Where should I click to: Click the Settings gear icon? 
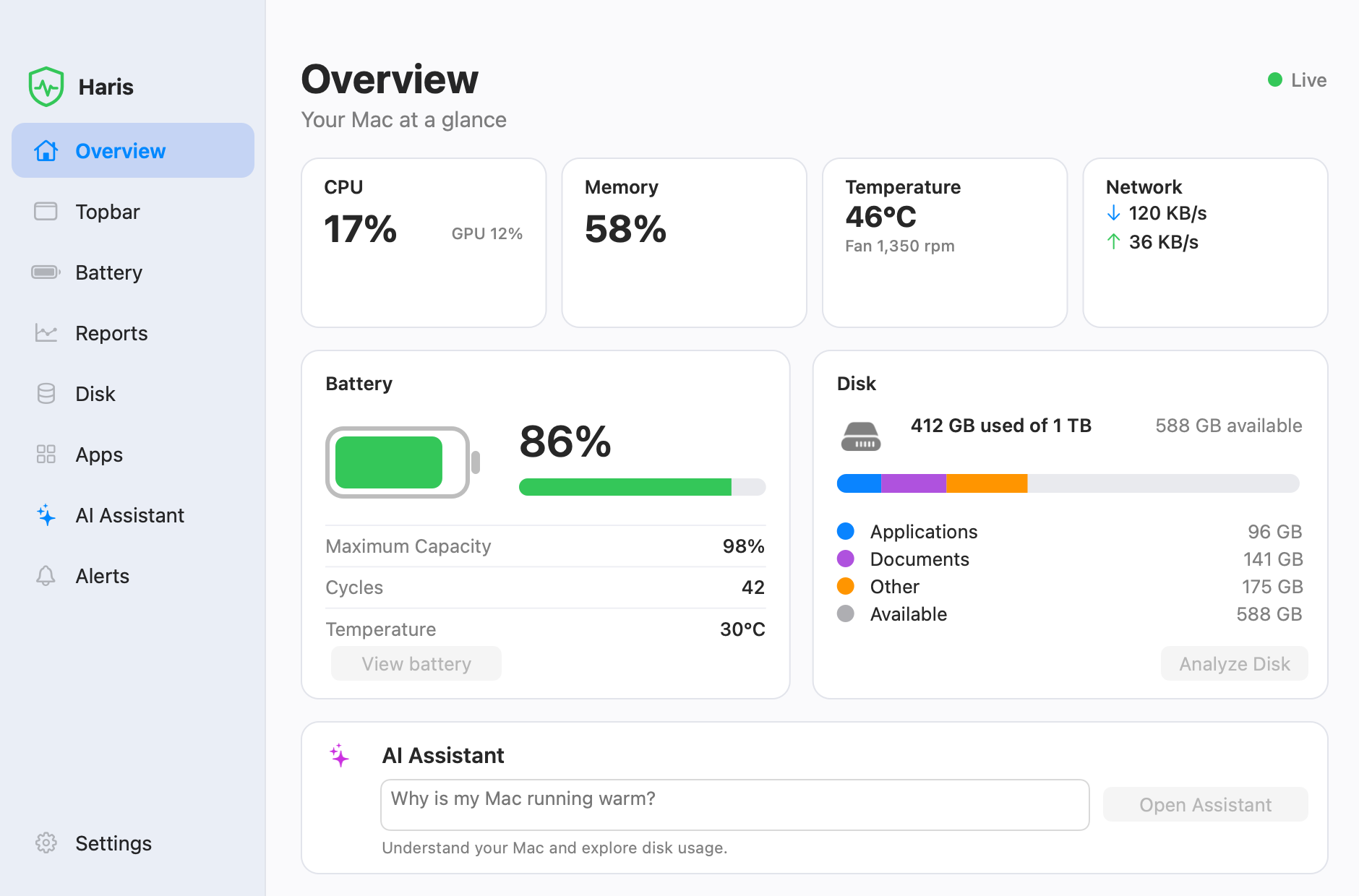click(x=46, y=843)
